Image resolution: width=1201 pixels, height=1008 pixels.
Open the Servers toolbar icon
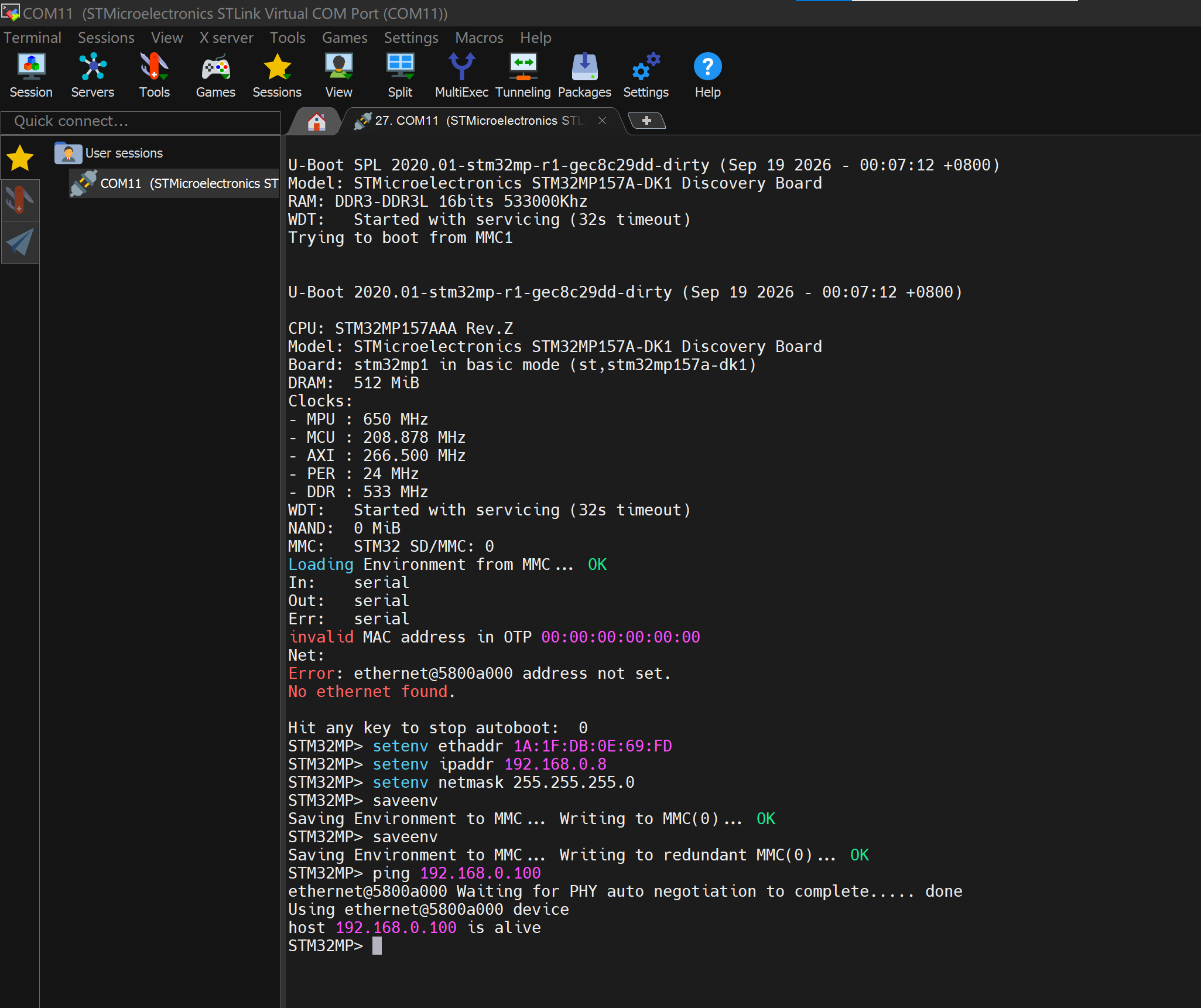(x=93, y=76)
